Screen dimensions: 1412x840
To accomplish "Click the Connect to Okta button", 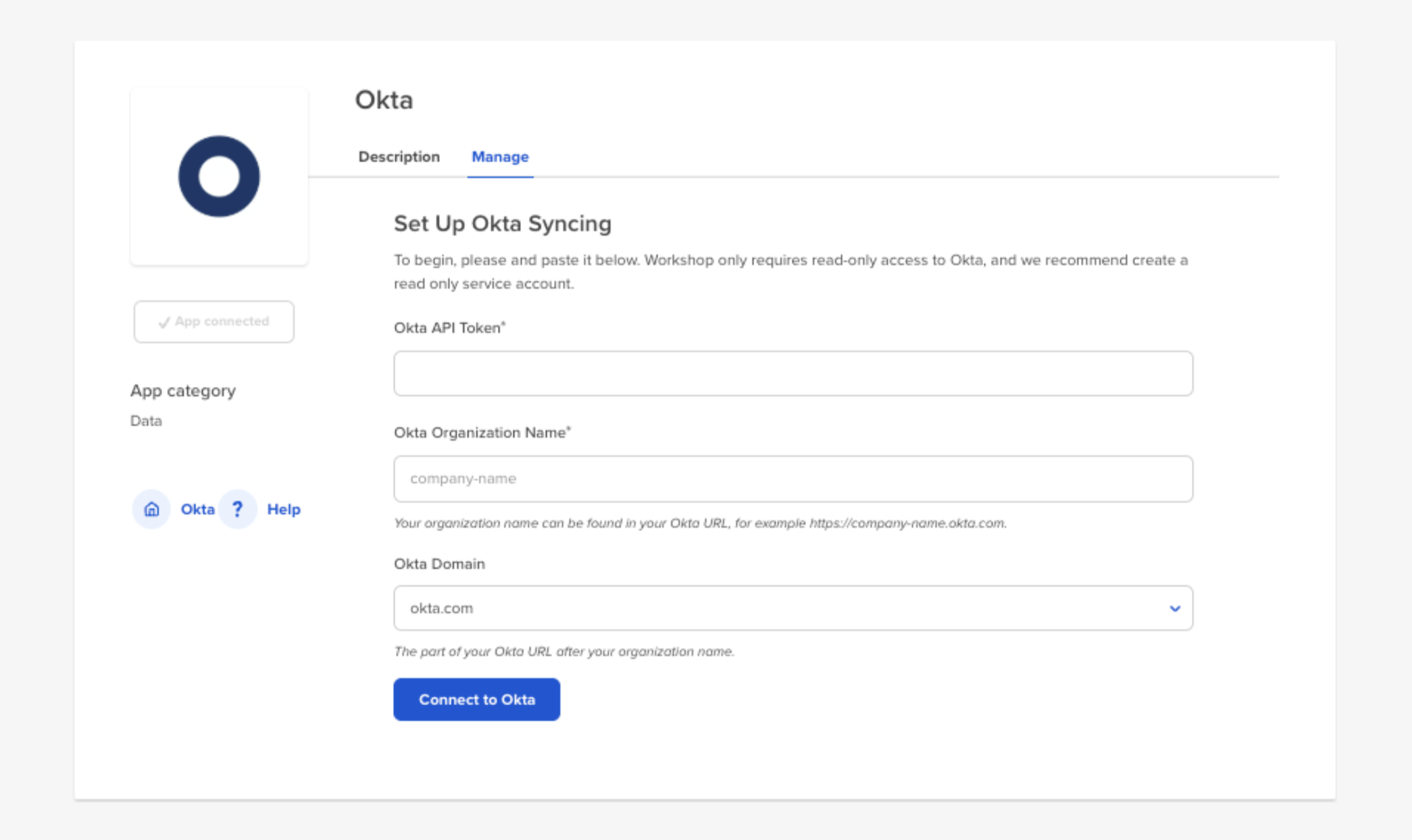I will coord(477,700).
